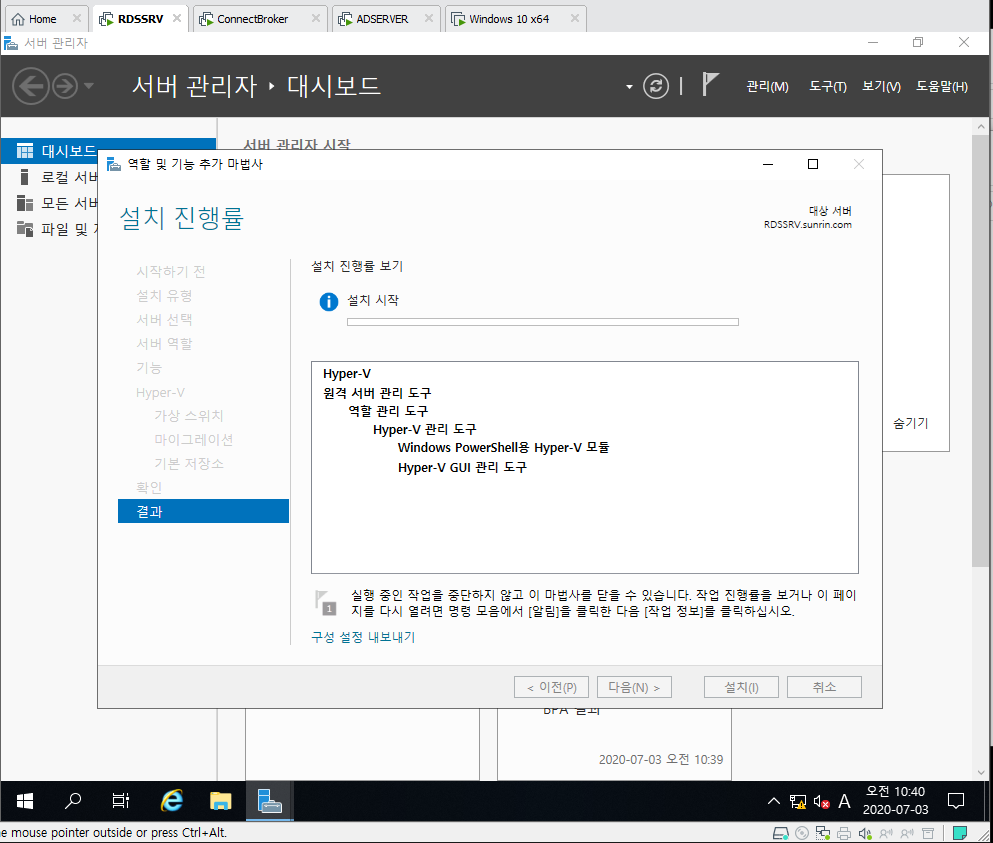Open taskbar search magnifier
Image resolution: width=993 pixels, height=843 pixels.
pos(73,801)
